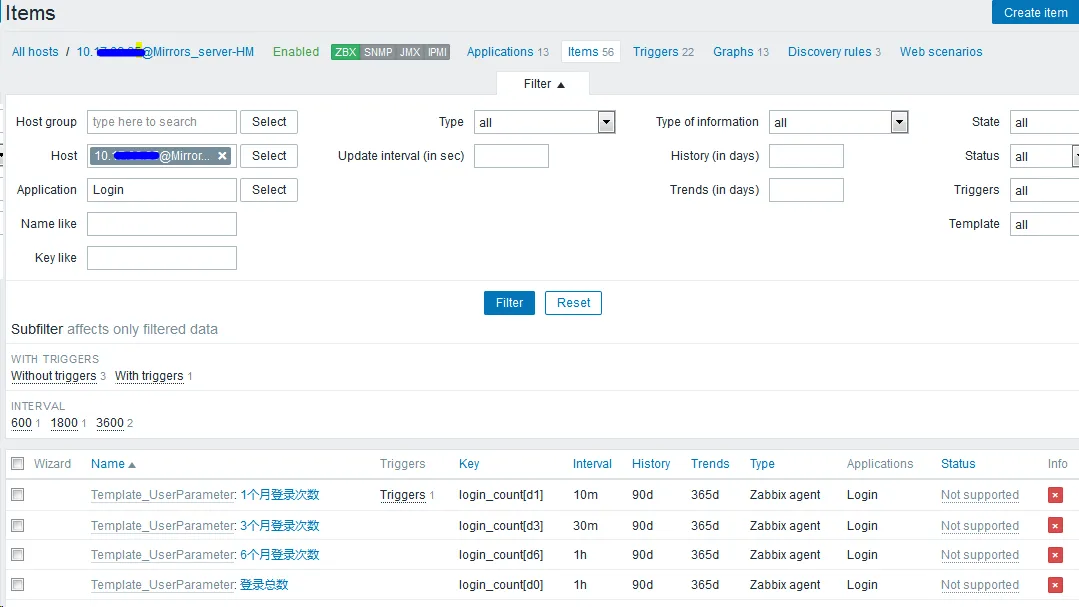Click Select next to Application field

[269, 190]
